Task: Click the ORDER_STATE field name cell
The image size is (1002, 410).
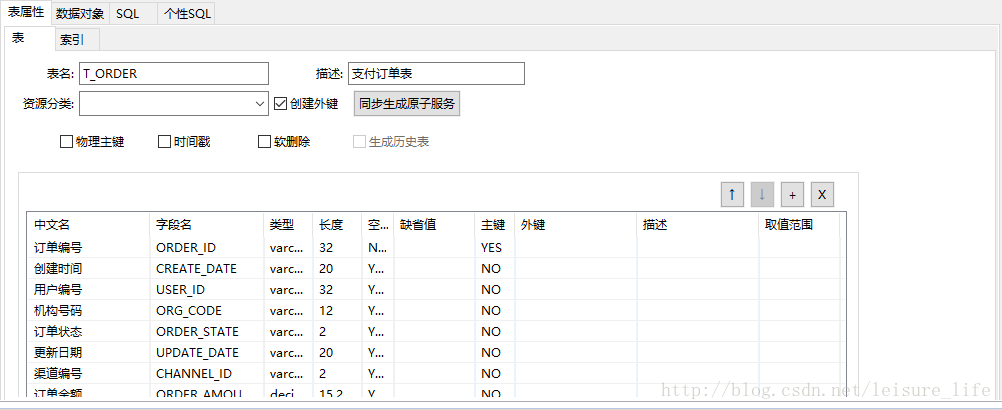Action: (x=206, y=331)
